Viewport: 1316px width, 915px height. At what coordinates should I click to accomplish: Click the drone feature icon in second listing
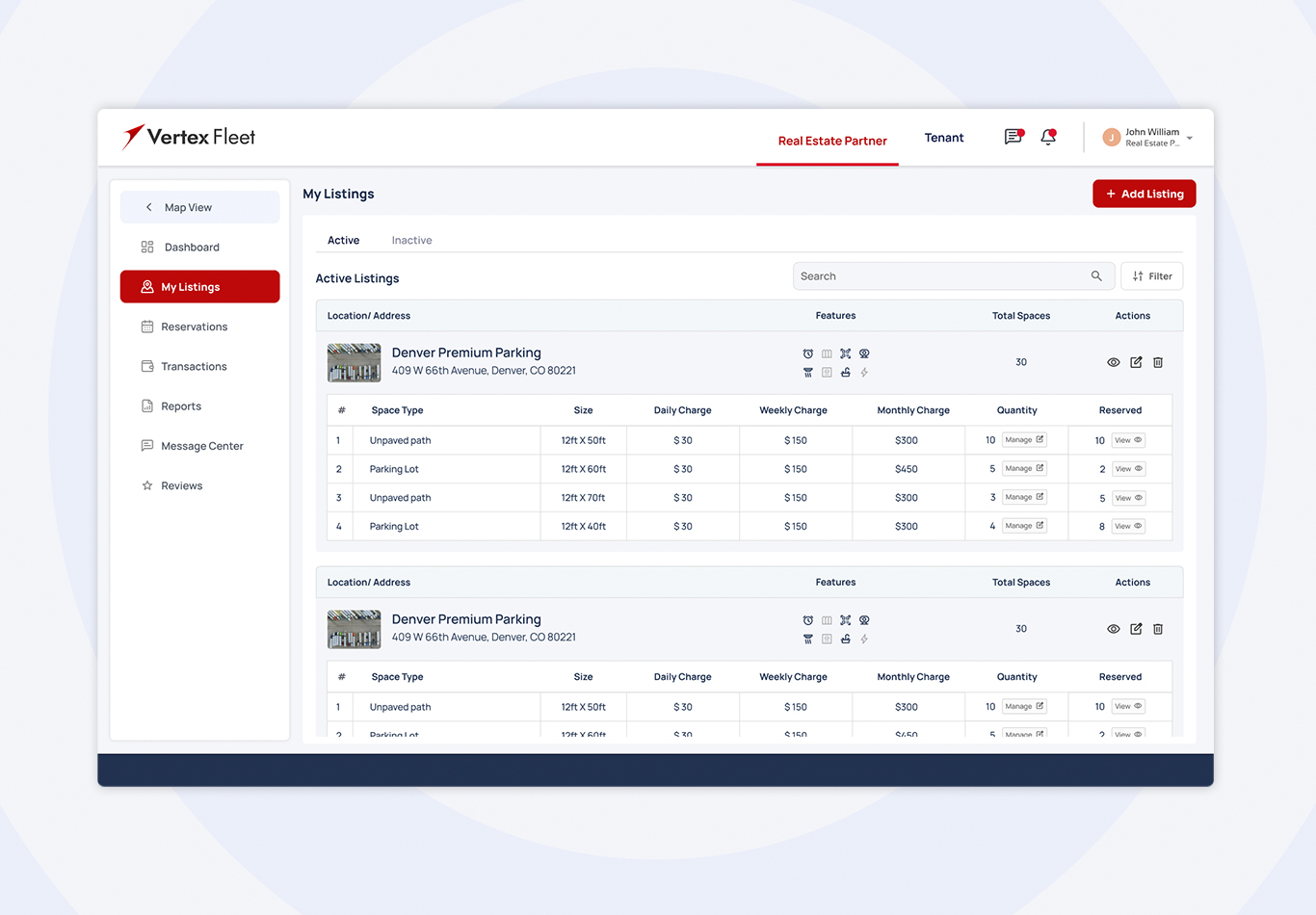(846, 620)
